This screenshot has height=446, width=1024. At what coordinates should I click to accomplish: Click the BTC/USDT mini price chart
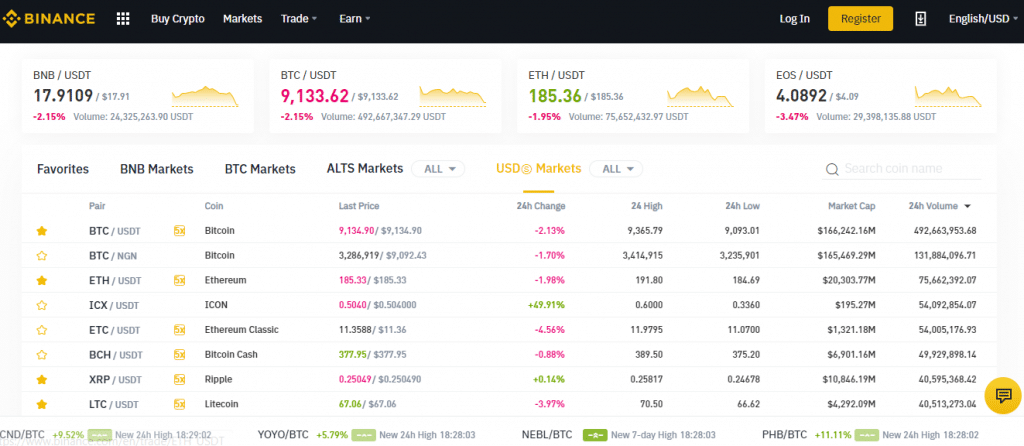453,96
